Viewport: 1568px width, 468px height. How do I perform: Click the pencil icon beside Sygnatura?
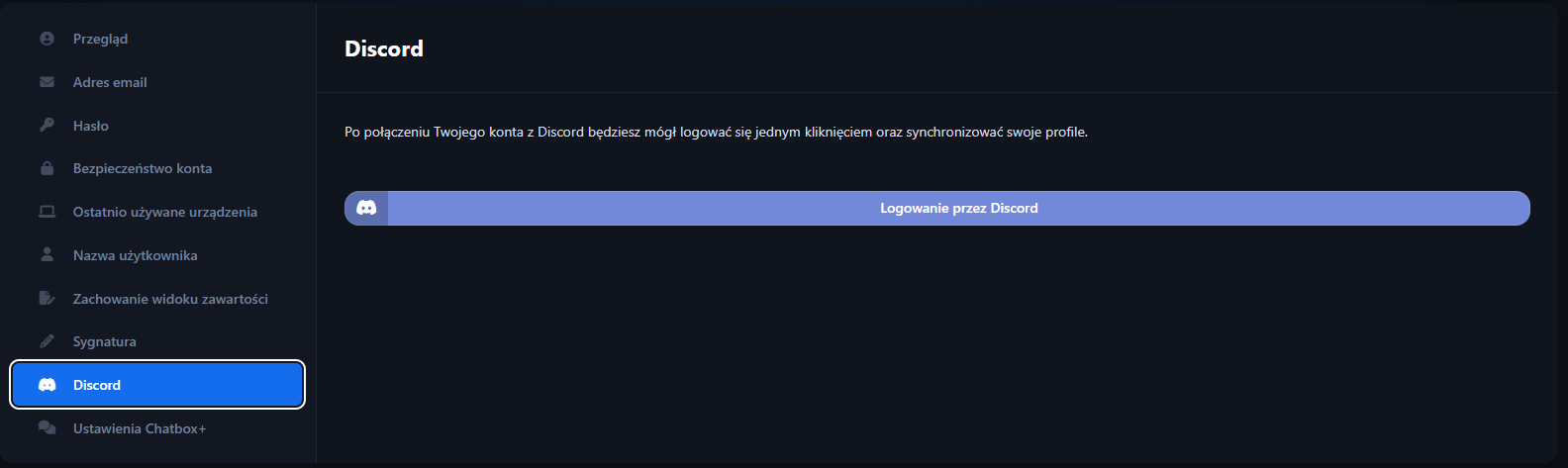pos(47,341)
